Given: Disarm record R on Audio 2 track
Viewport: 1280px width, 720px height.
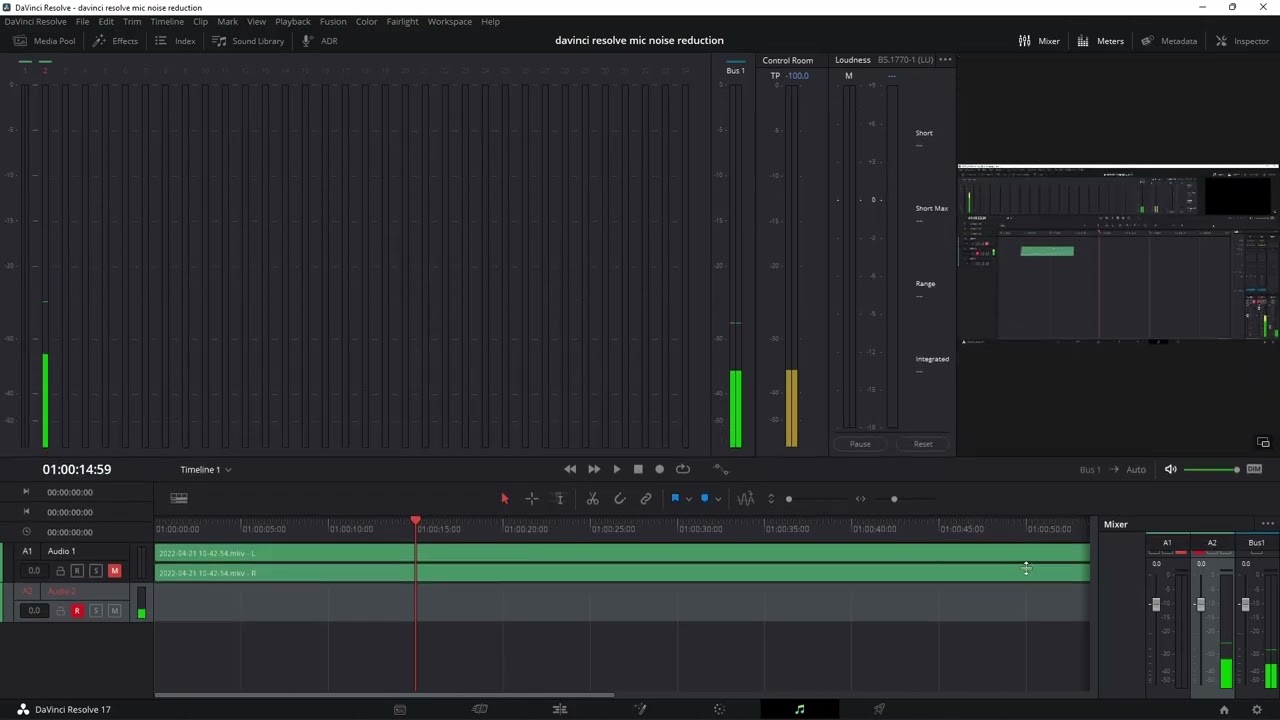Looking at the screenshot, I should [77, 610].
